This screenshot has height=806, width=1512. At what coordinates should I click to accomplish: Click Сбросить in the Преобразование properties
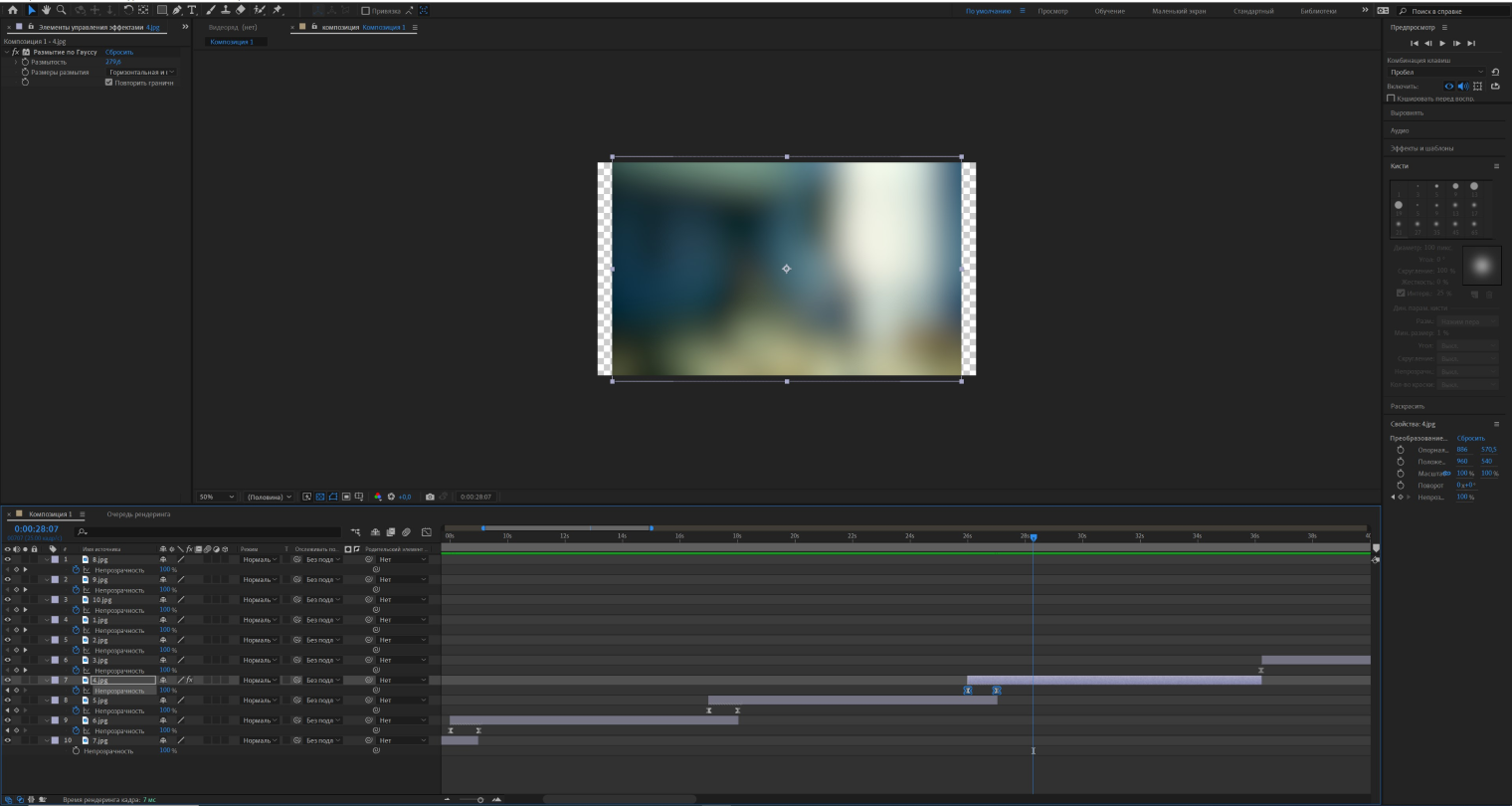coord(1470,439)
